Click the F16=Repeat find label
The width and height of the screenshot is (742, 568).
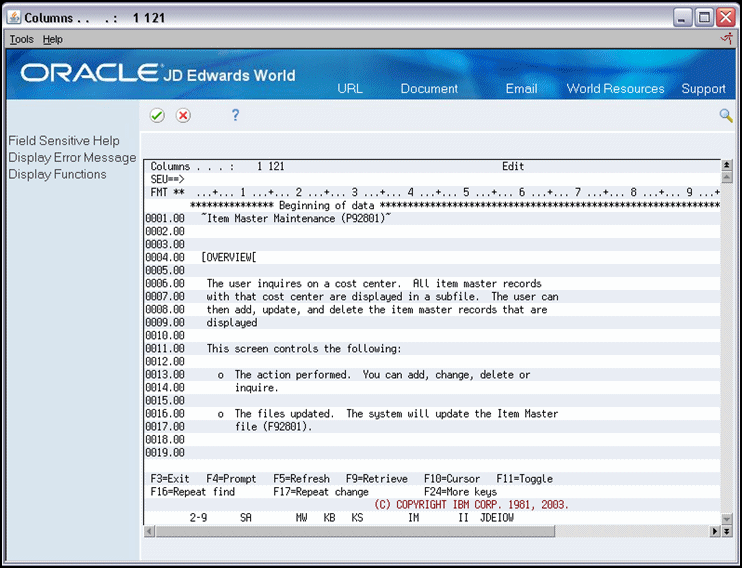193,492
